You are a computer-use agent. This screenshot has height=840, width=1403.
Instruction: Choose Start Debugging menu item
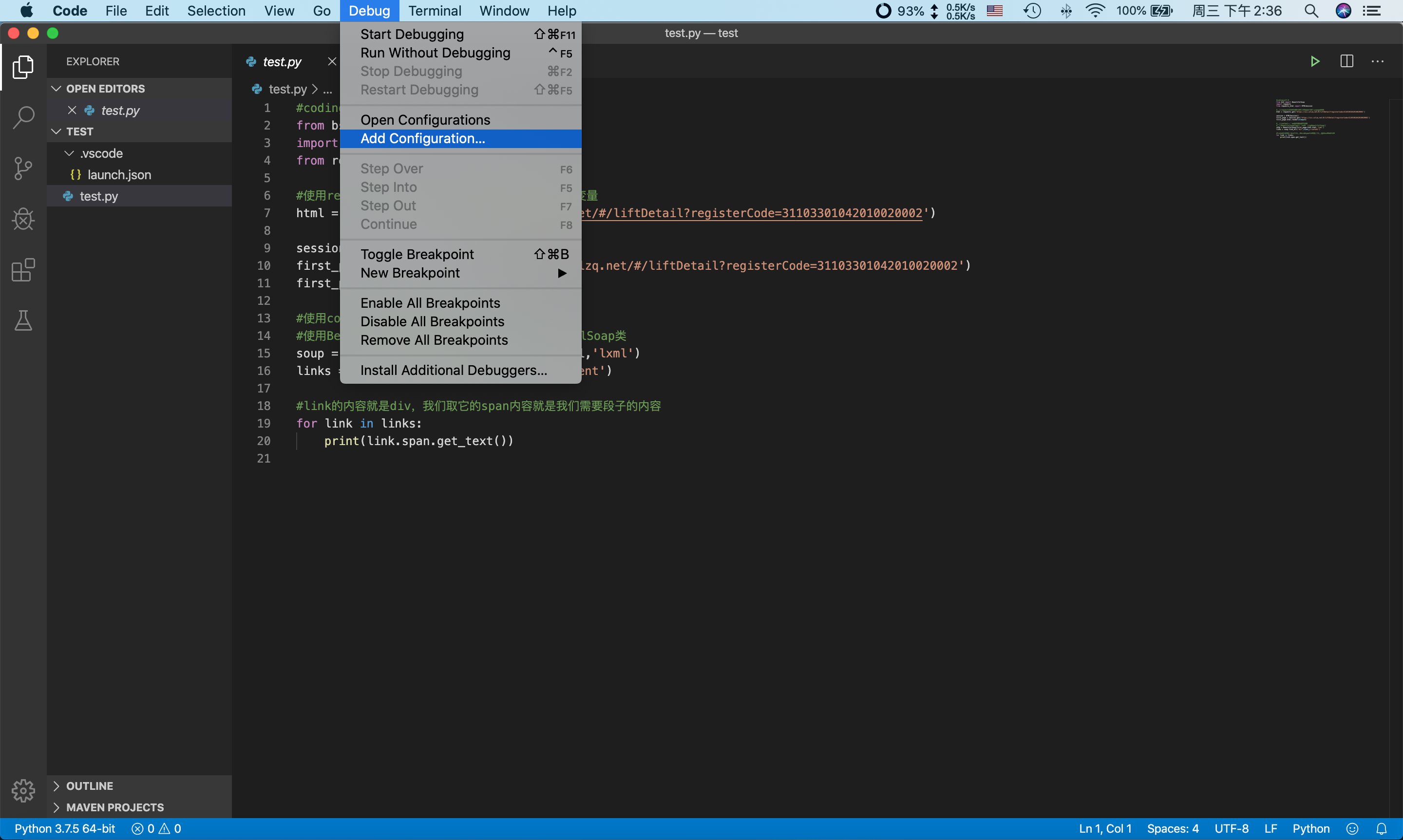[x=461, y=35]
